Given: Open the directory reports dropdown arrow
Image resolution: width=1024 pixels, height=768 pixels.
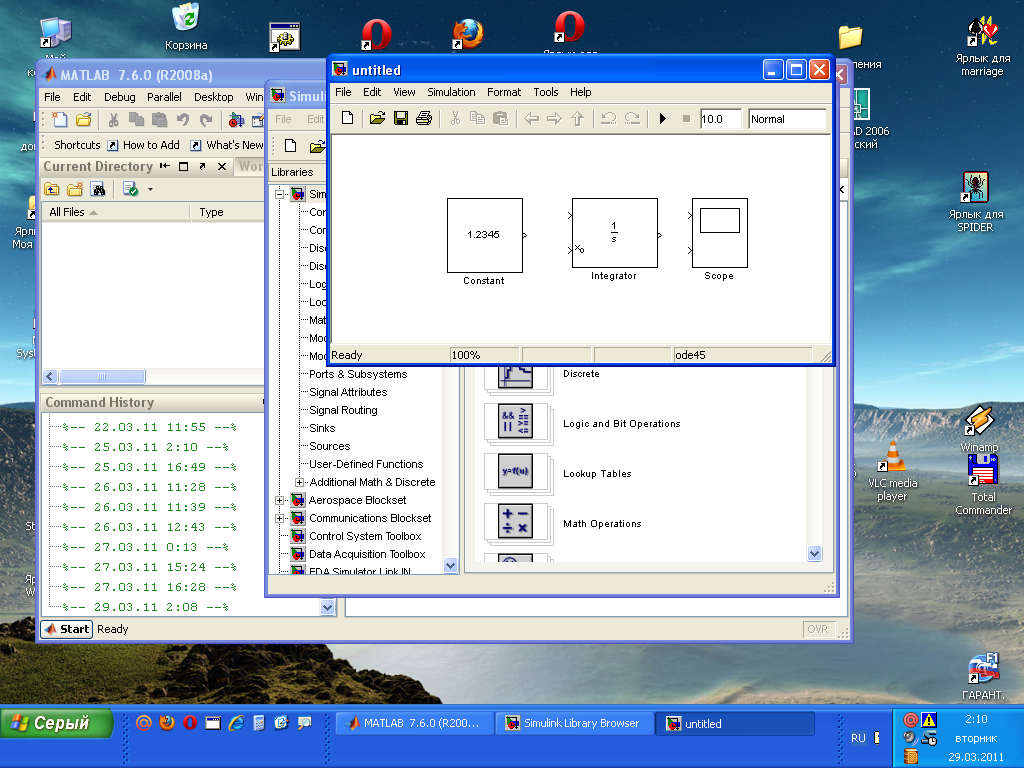Looking at the screenshot, I should pyautogui.click(x=150, y=189).
